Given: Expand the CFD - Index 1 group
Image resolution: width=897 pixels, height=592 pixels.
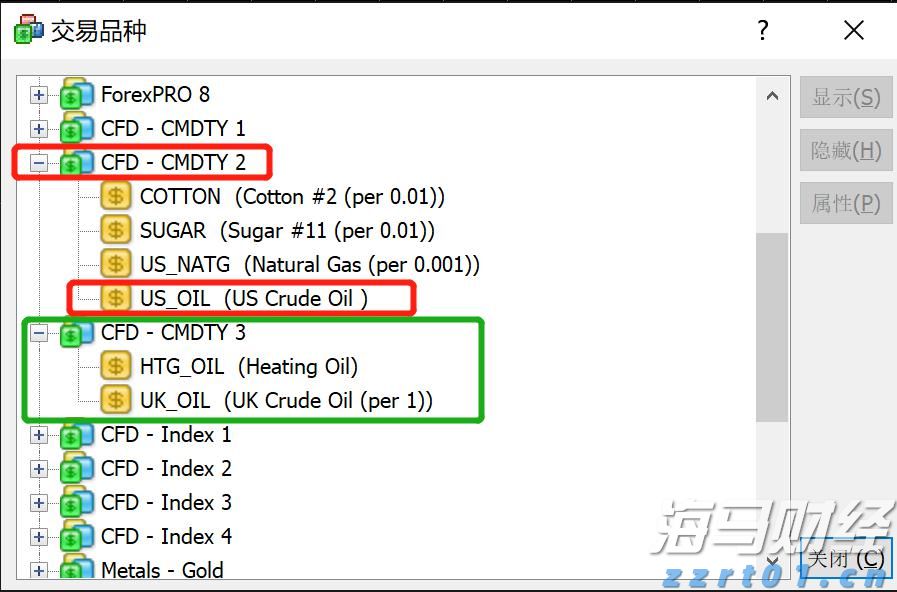Looking at the screenshot, I should [x=36, y=434].
